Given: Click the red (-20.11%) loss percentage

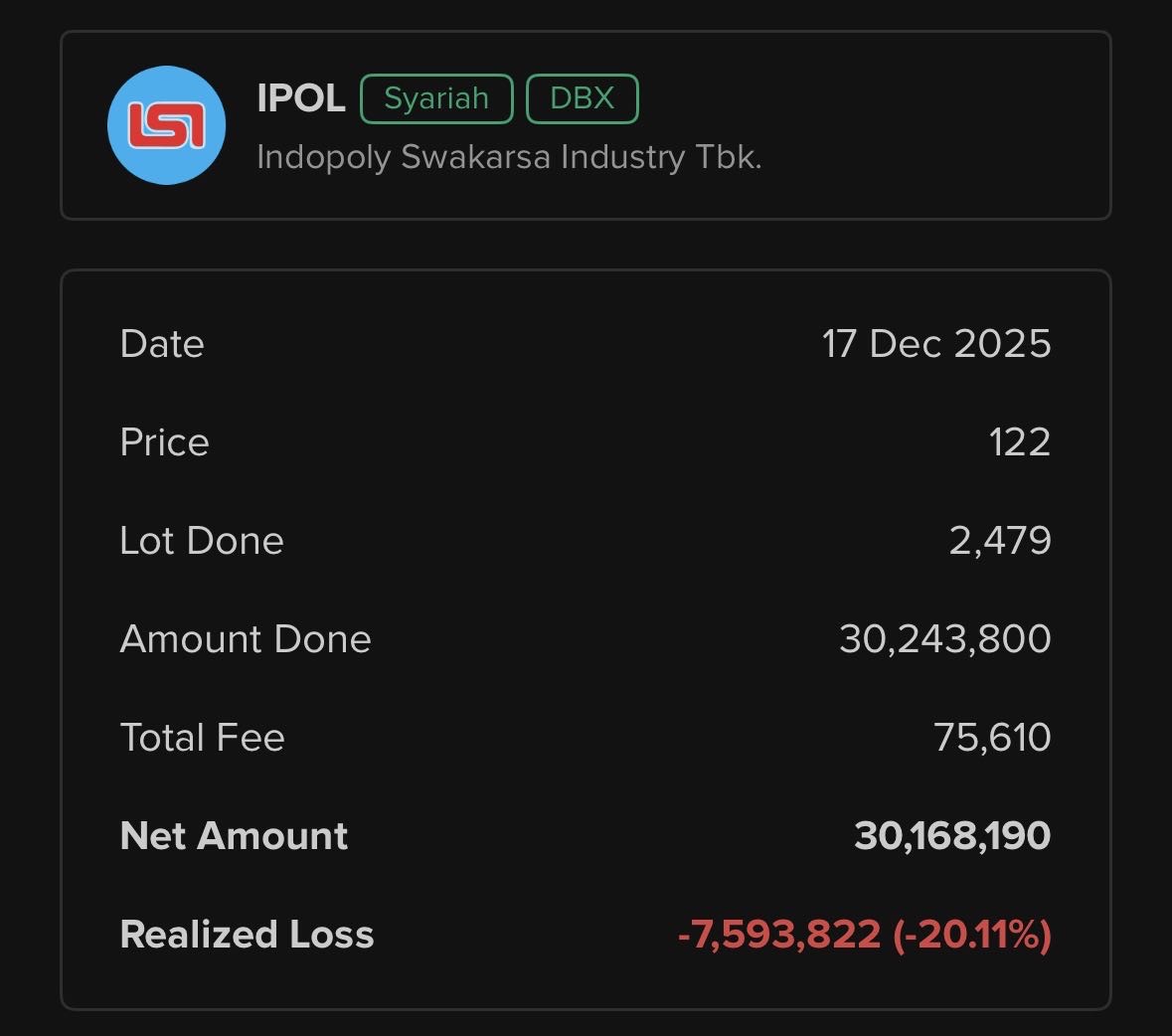Looking at the screenshot, I should tap(971, 935).
